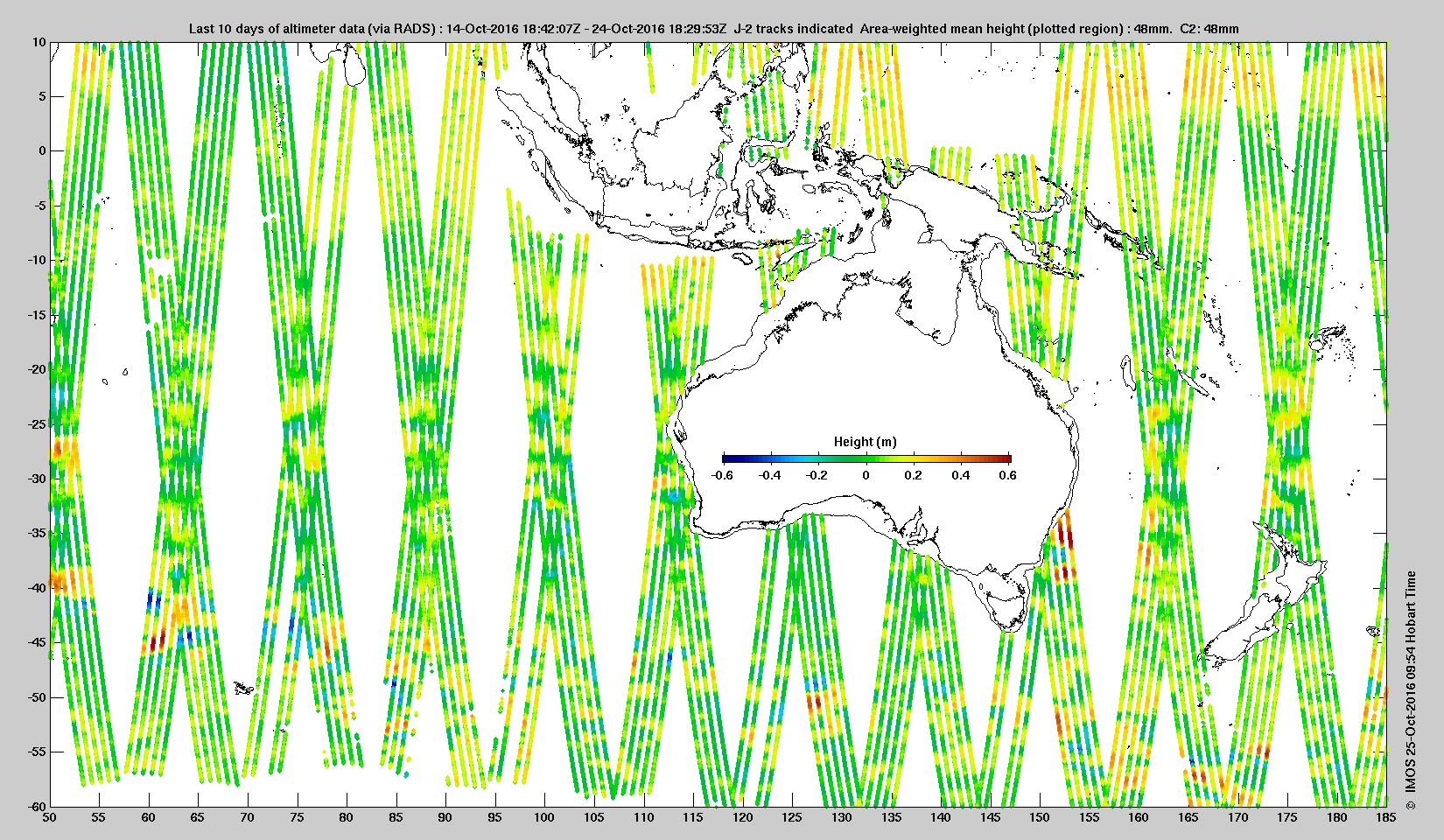The width and height of the screenshot is (1444, 840).
Task: Click longitude axis label '120'
Action: pyautogui.click(x=742, y=817)
